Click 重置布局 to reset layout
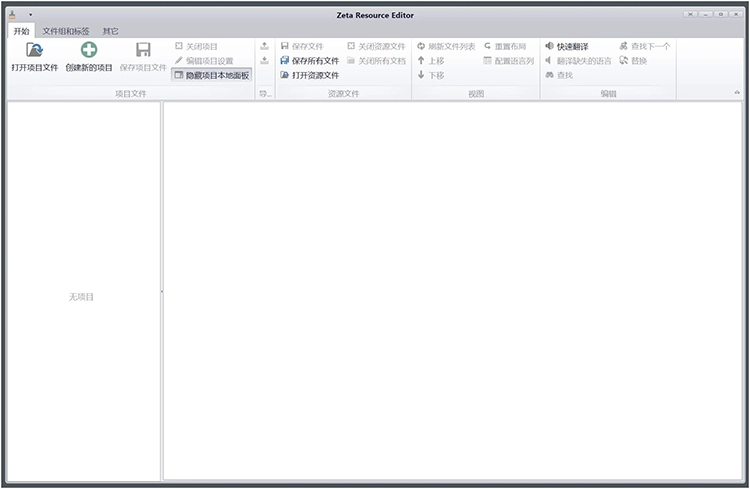This screenshot has height=489, width=750. 505,46
